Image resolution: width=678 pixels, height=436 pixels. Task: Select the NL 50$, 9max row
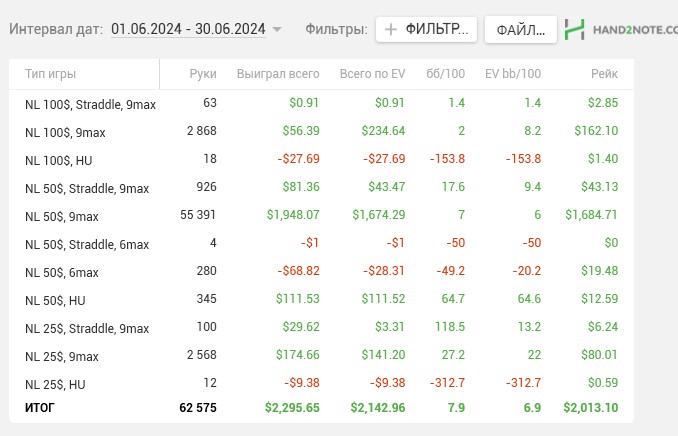(62, 216)
